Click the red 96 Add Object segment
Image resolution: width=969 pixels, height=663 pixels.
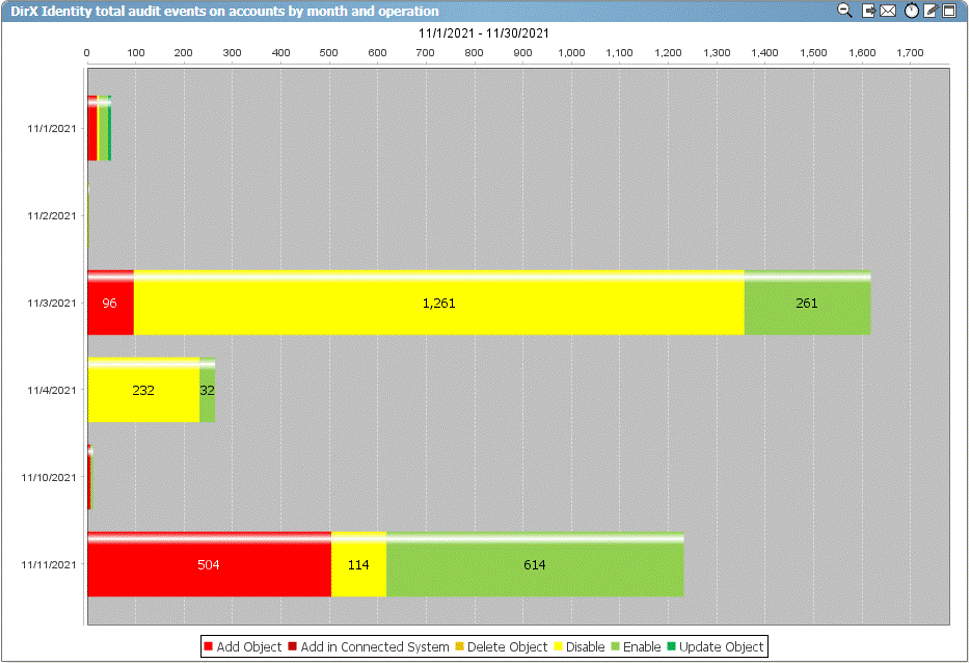(x=110, y=304)
